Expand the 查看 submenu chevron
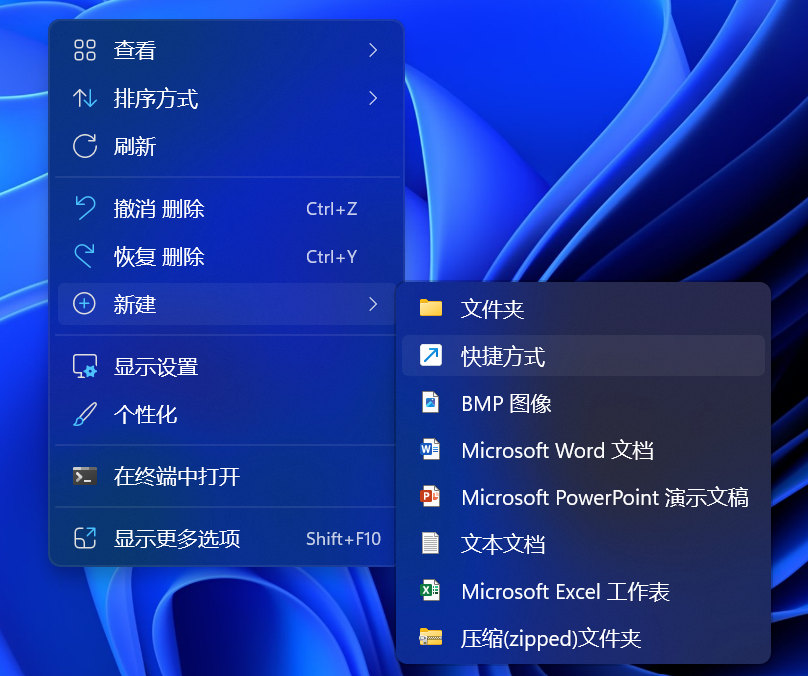The image size is (808, 676). [x=373, y=50]
